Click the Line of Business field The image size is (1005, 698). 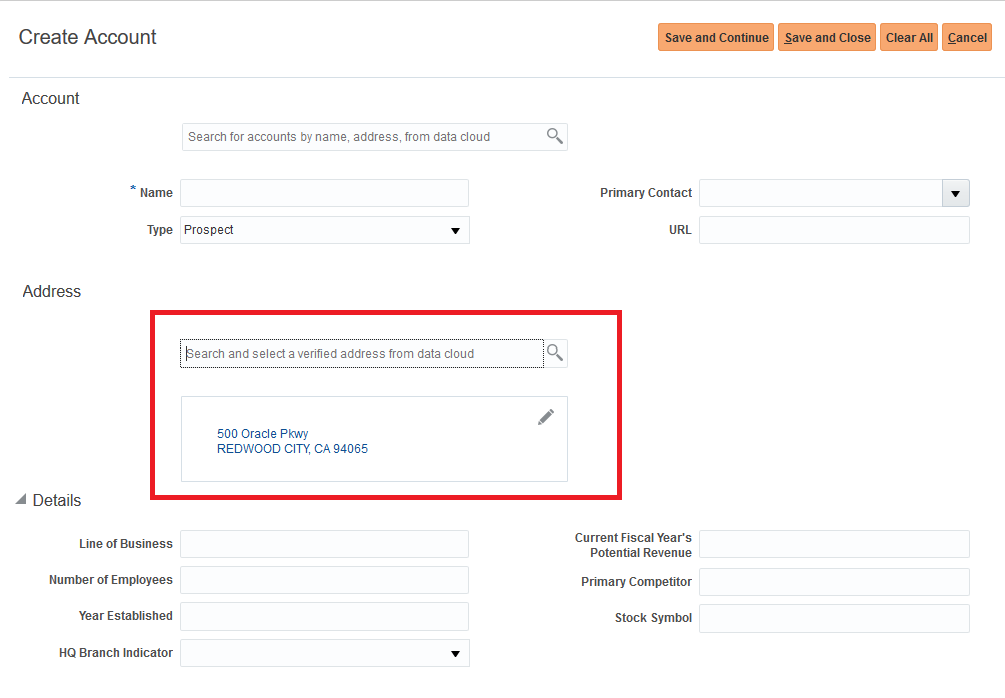[324, 544]
